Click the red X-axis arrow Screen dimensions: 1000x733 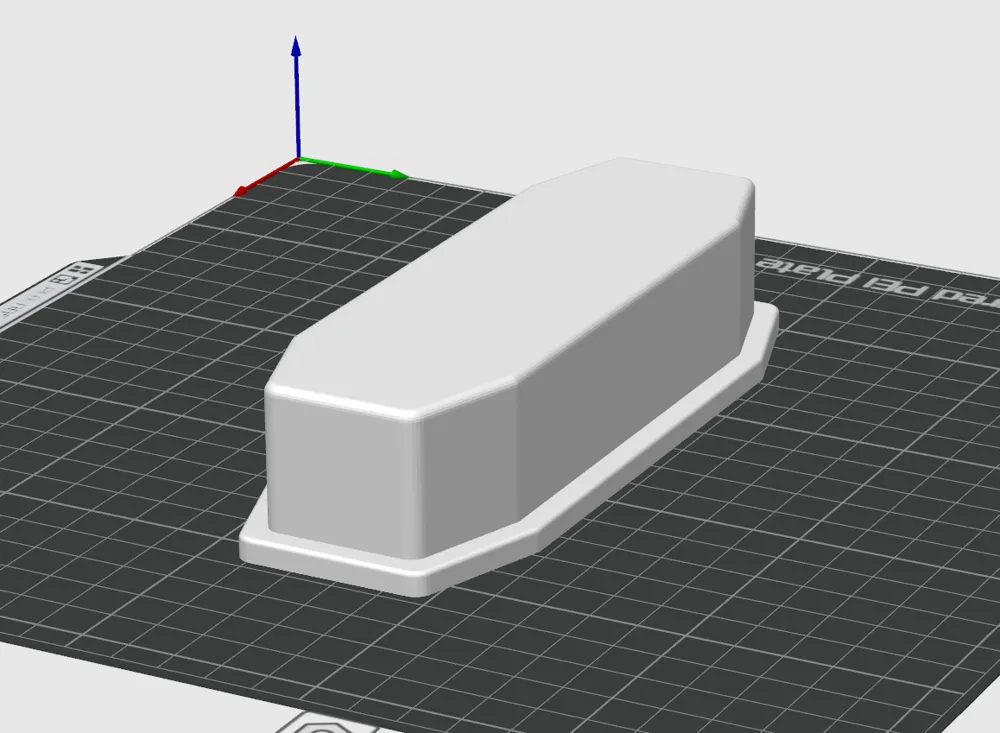pos(265,176)
